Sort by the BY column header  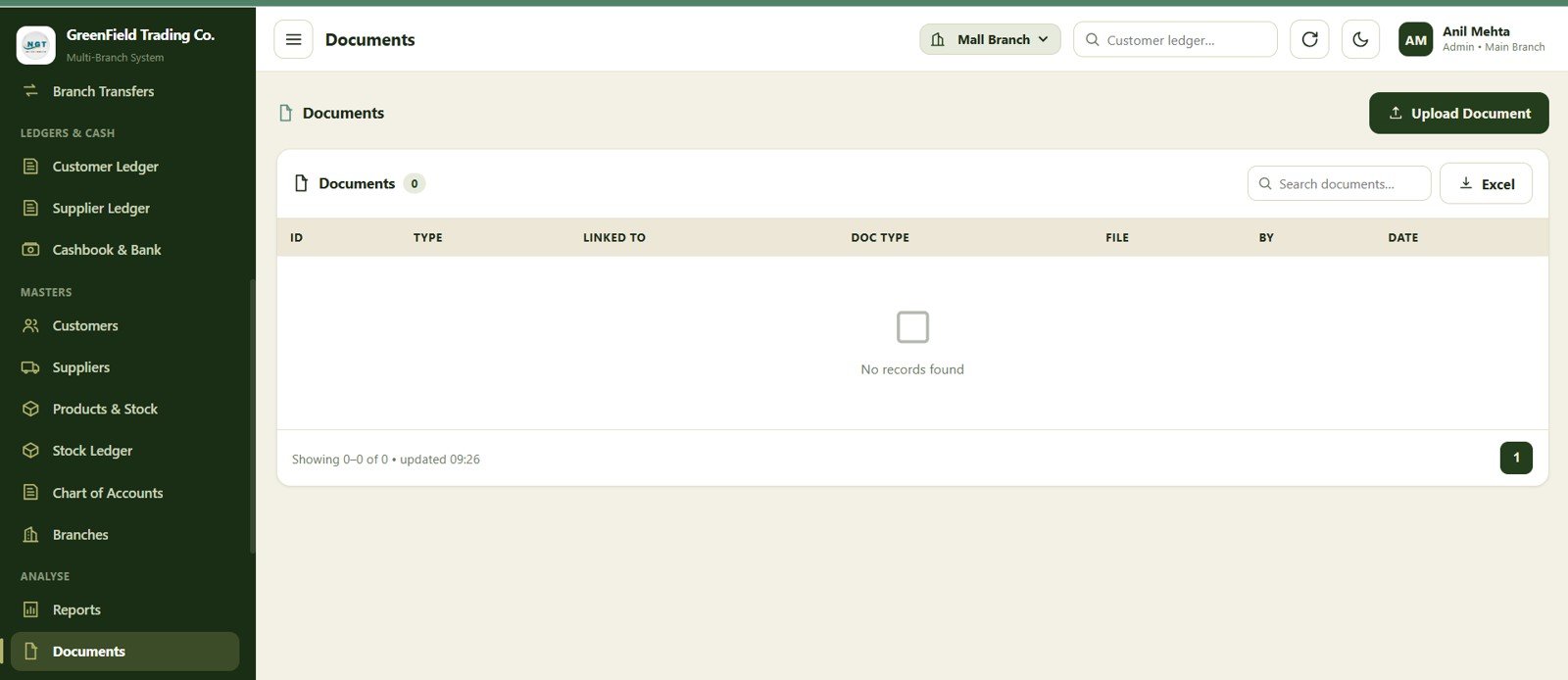(1266, 238)
